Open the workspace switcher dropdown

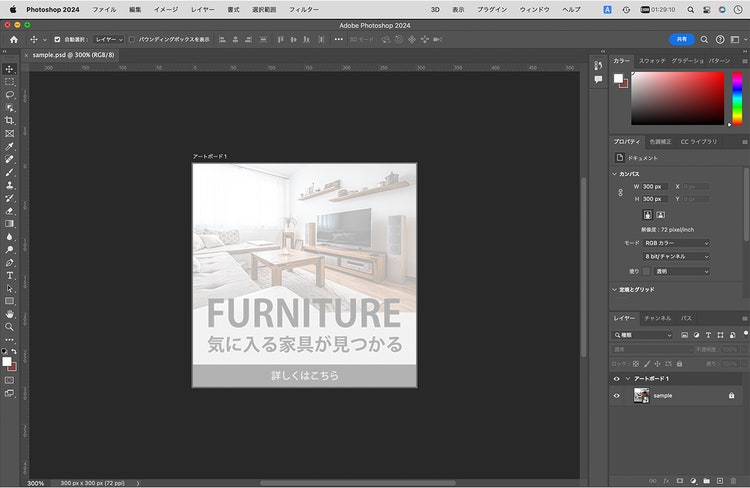(737, 40)
